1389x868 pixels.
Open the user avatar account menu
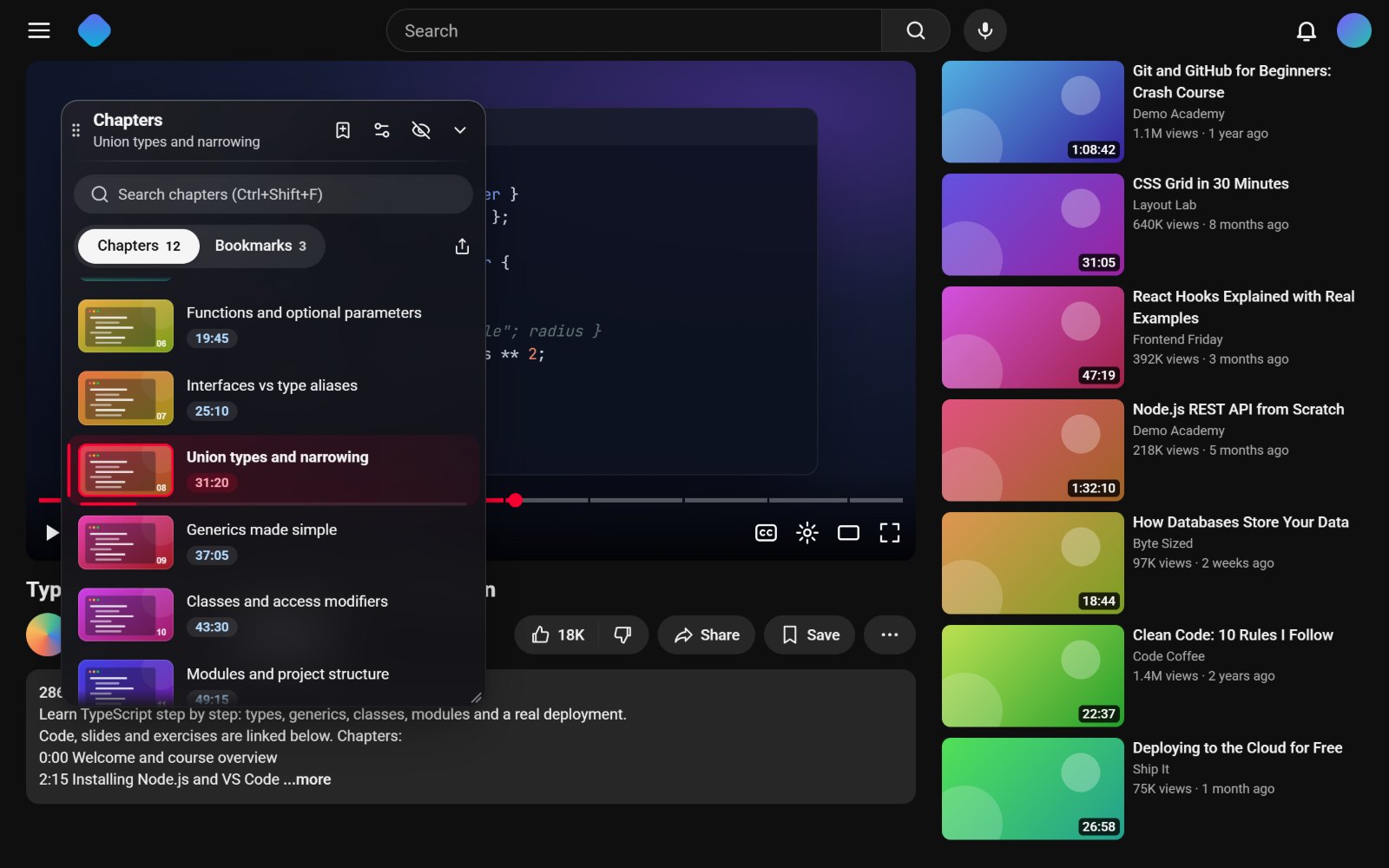click(1354, 30)
